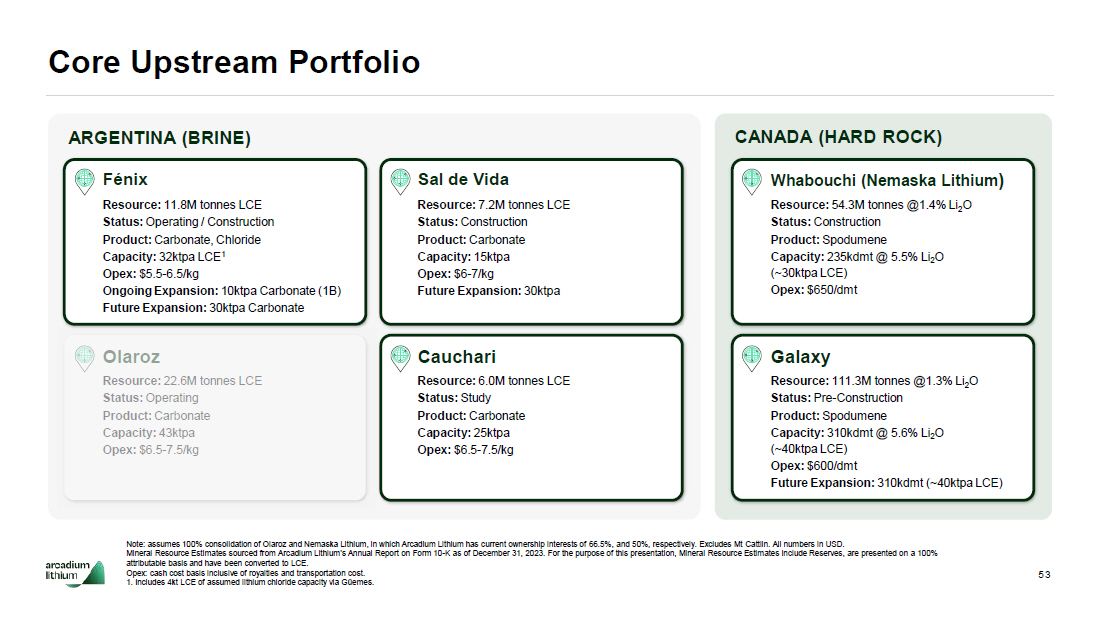Select 'Status: Operating / Construction' line

(188, 222)
